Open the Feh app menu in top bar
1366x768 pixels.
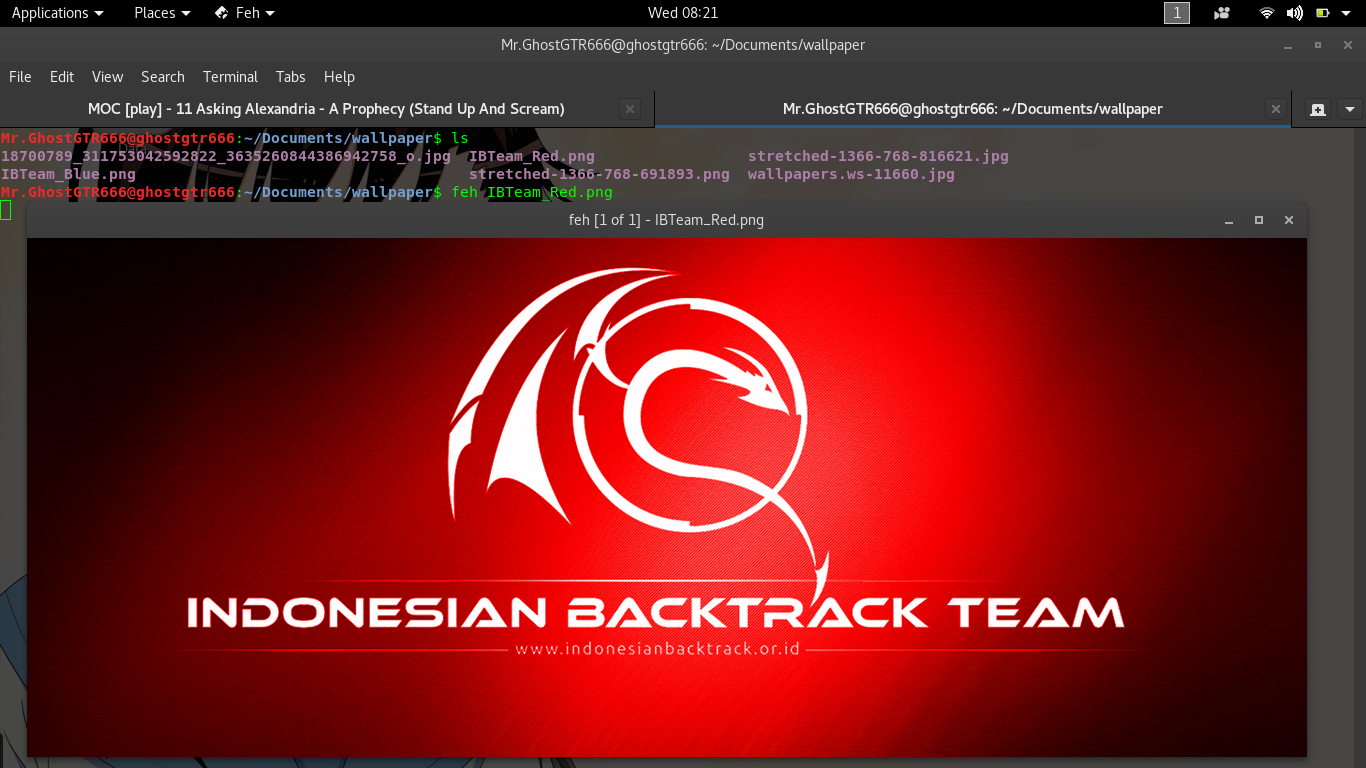[x=245, y=13]
